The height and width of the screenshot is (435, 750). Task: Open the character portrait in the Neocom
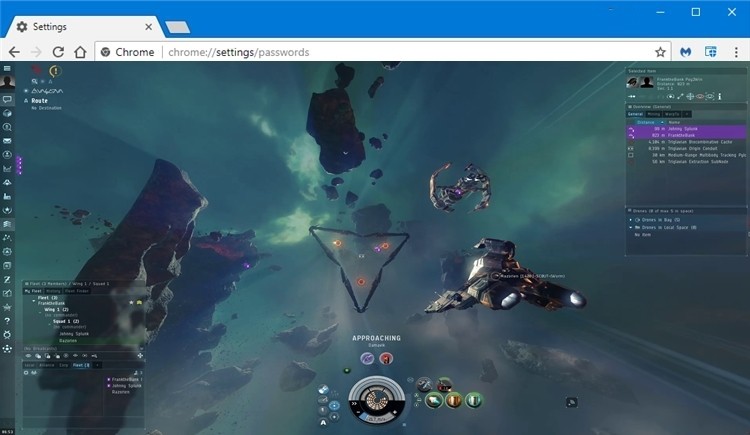coord(7,81)
